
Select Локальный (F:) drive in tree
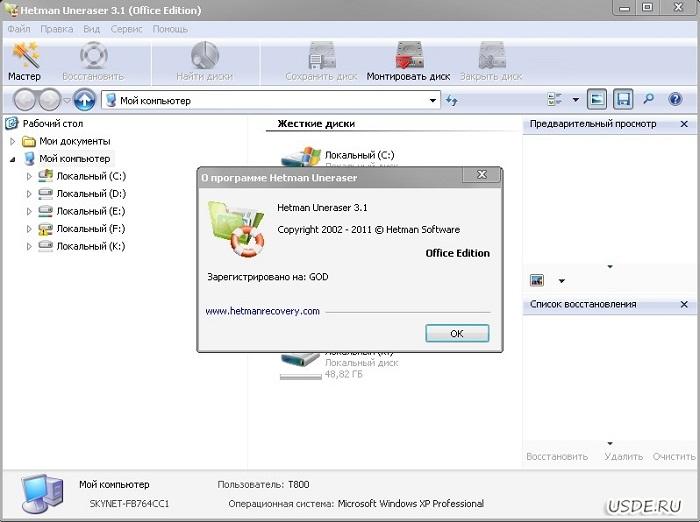tap(90, 228)
